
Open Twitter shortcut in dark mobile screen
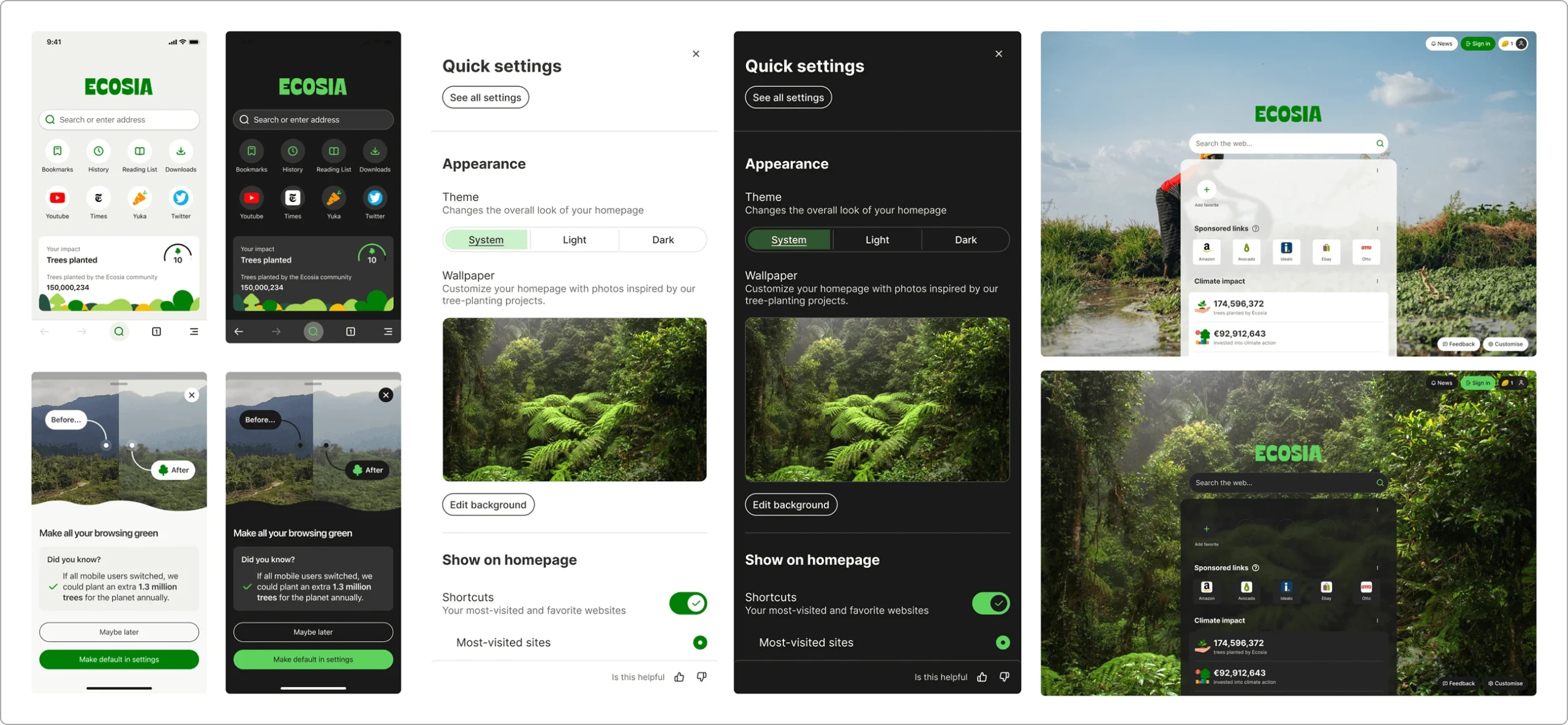[375, 198]
